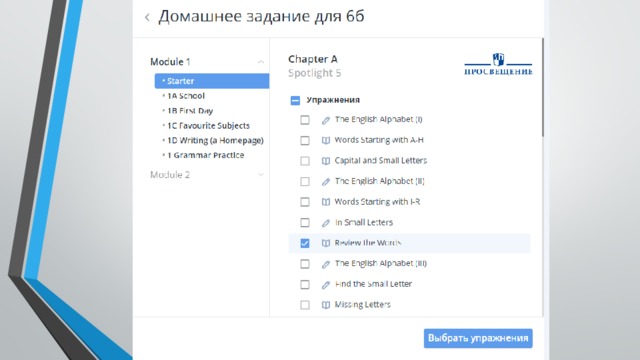640x360 pixels.
Task: Click book icon of Words Starting with I-R
Action: click(x=325, y=202)
